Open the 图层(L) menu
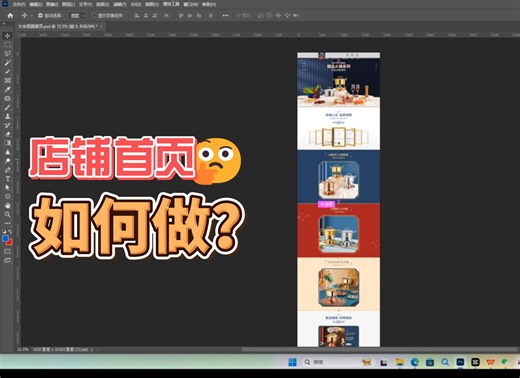 point(68,5)
